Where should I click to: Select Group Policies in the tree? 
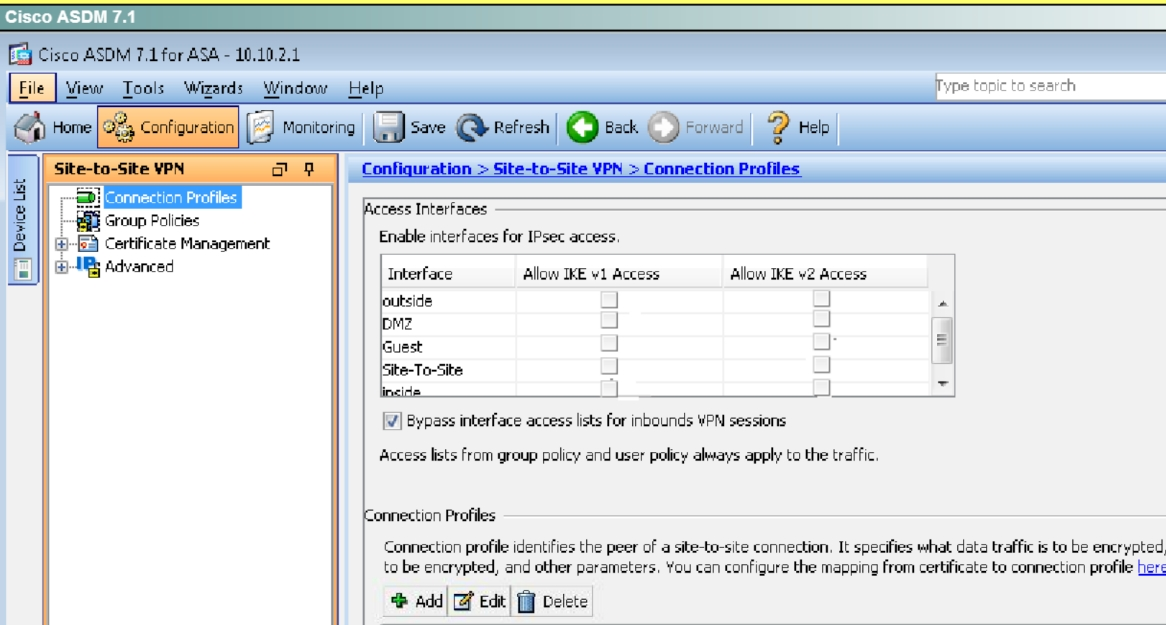pos(152,220)
